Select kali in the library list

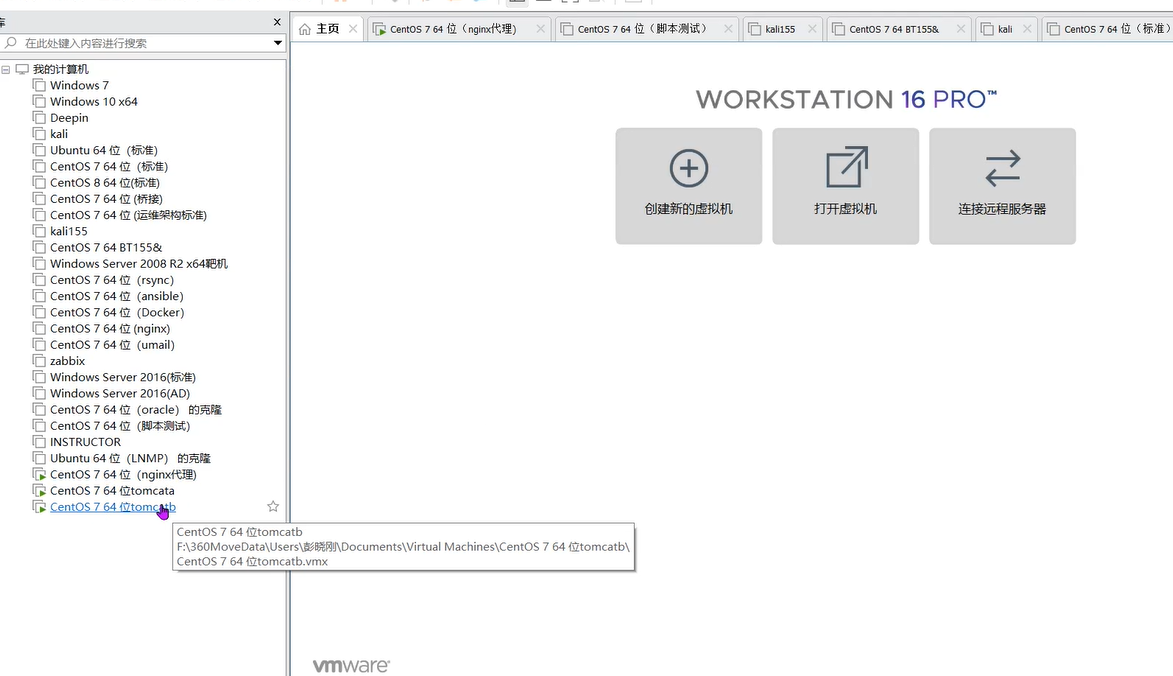[59, 134]
